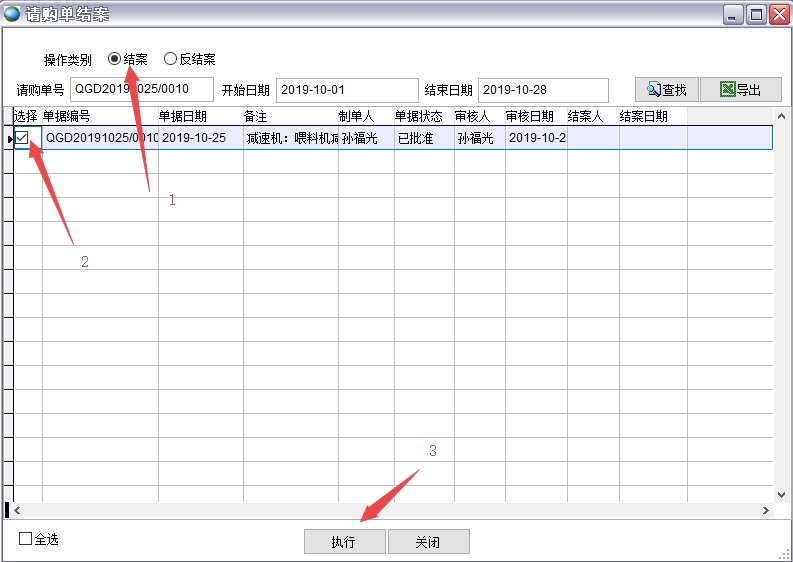Select the 反结案 radio option

click(x=171, y=59)
